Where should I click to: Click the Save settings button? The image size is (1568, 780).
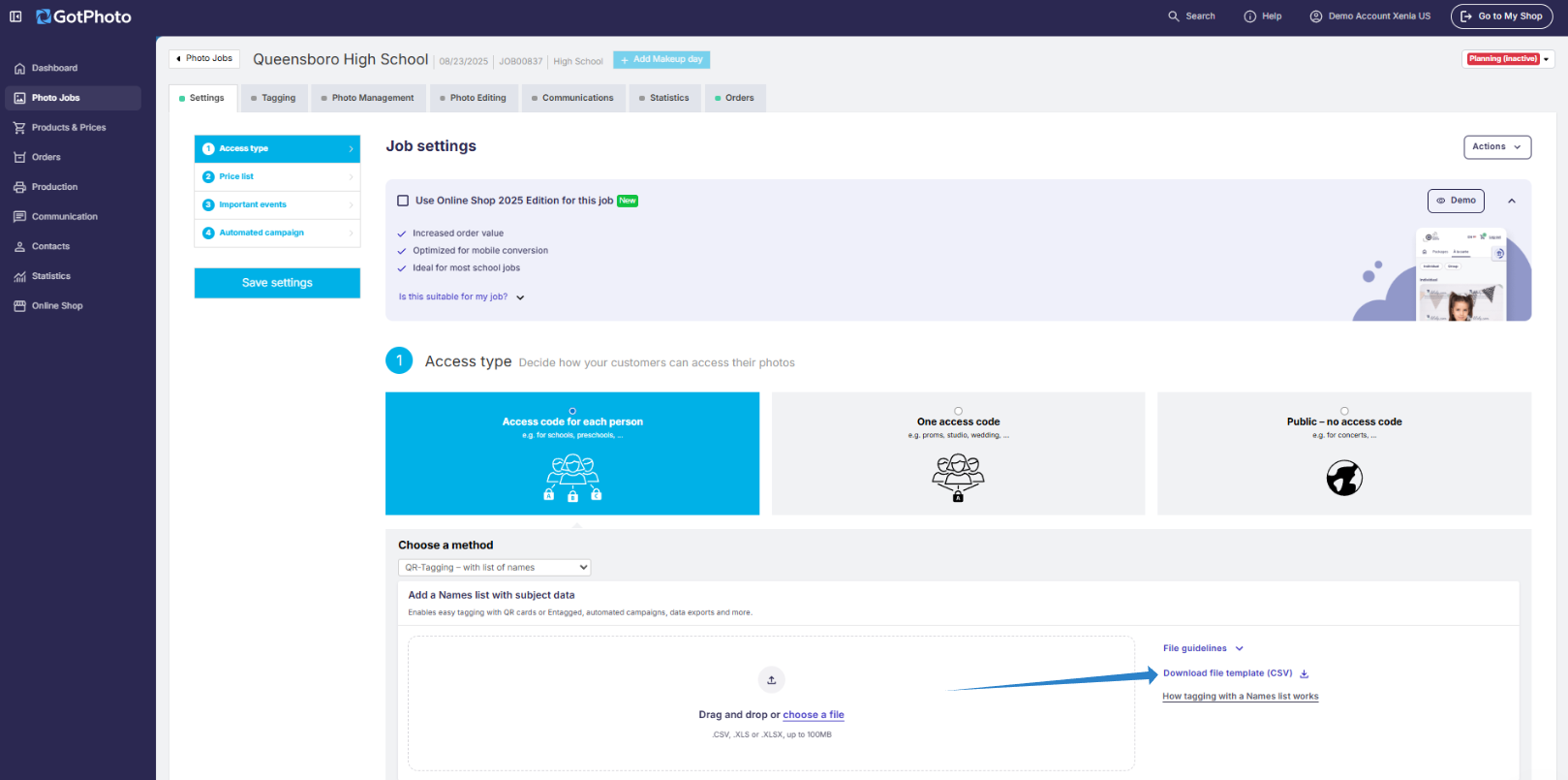click(x=277, y=283)
